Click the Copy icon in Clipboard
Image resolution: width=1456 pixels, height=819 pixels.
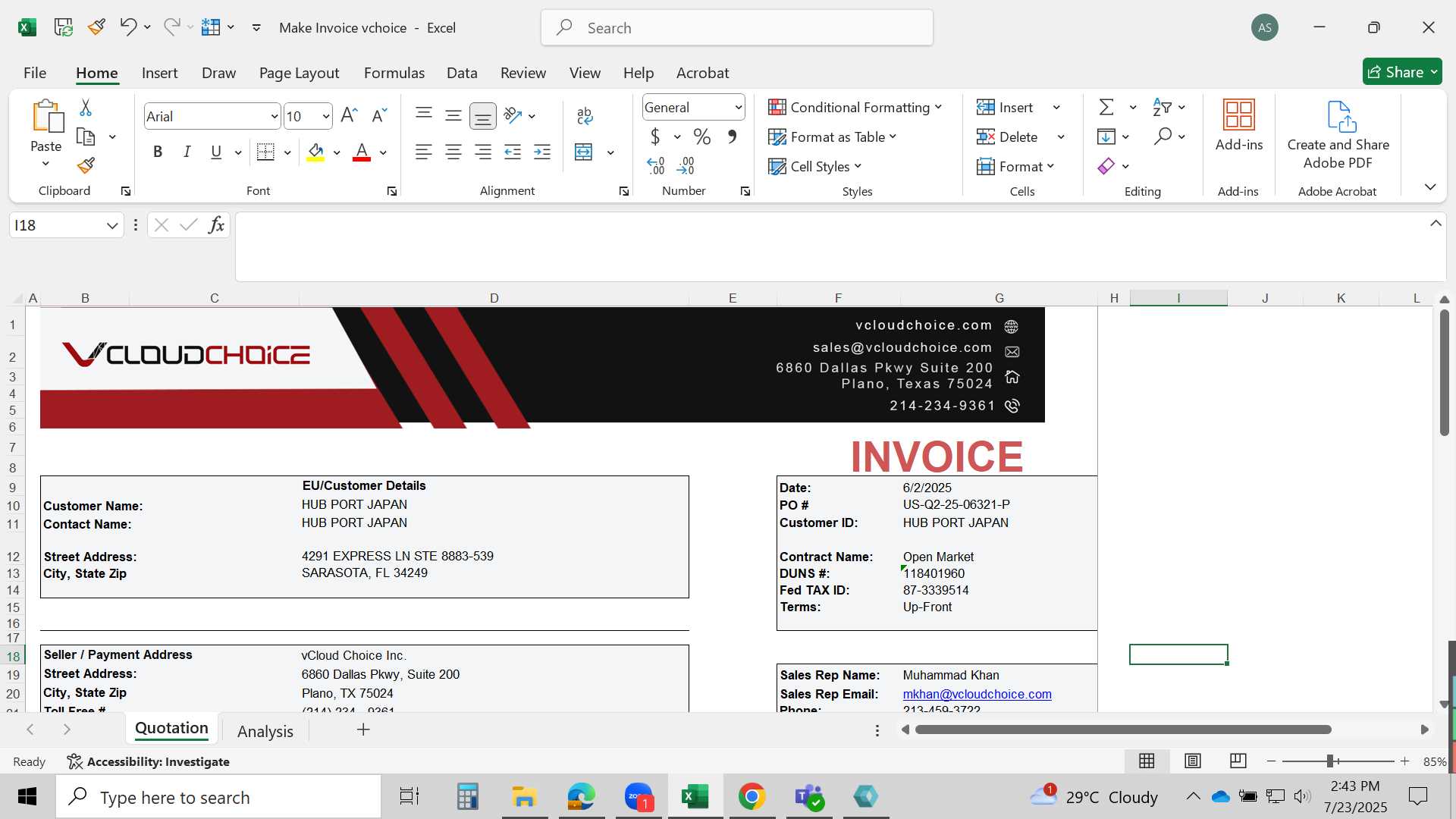(86, 136)
